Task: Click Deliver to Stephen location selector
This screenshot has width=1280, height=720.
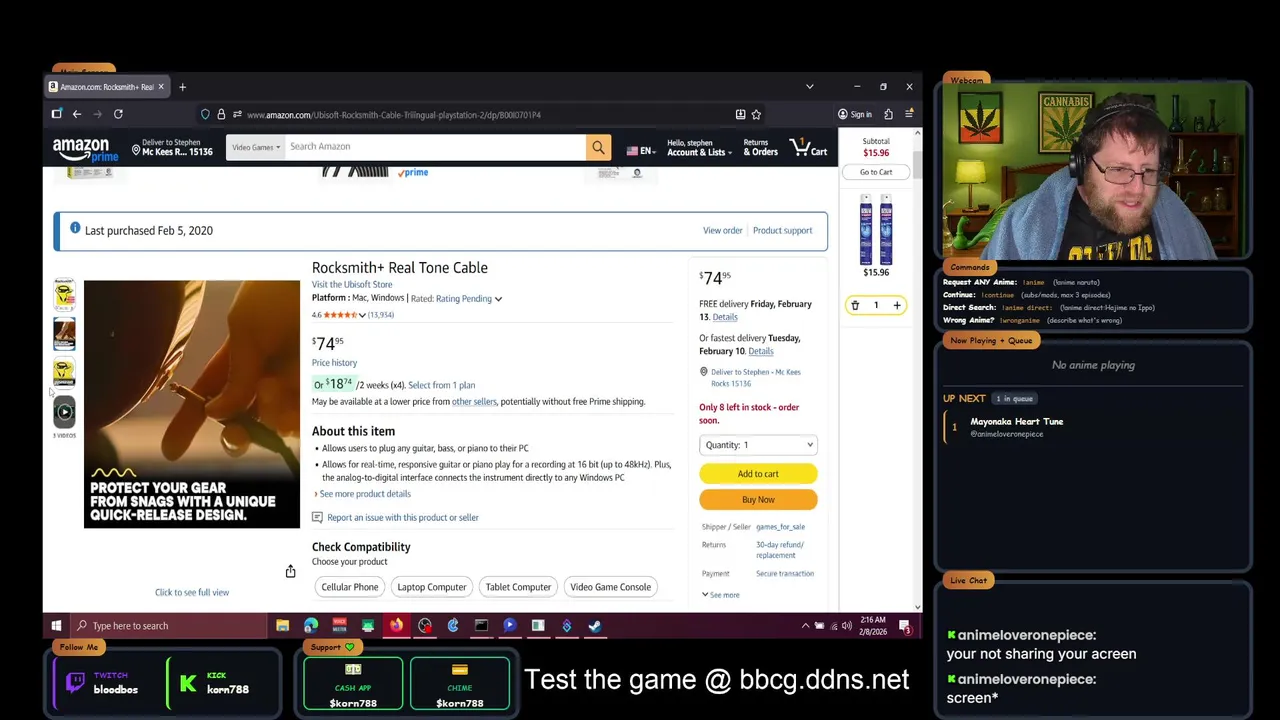Action: click(x=172, y=147)
